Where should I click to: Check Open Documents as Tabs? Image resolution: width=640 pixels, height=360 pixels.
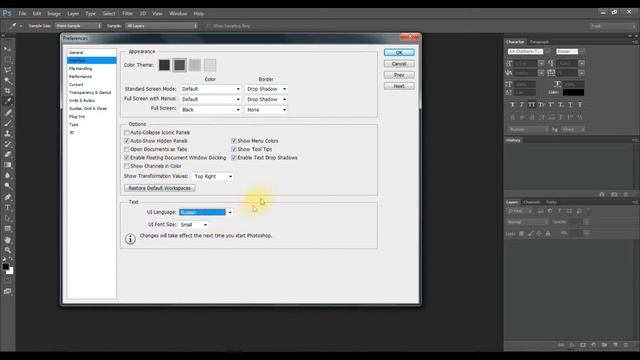pyautogui.click(x=127, y=149)
